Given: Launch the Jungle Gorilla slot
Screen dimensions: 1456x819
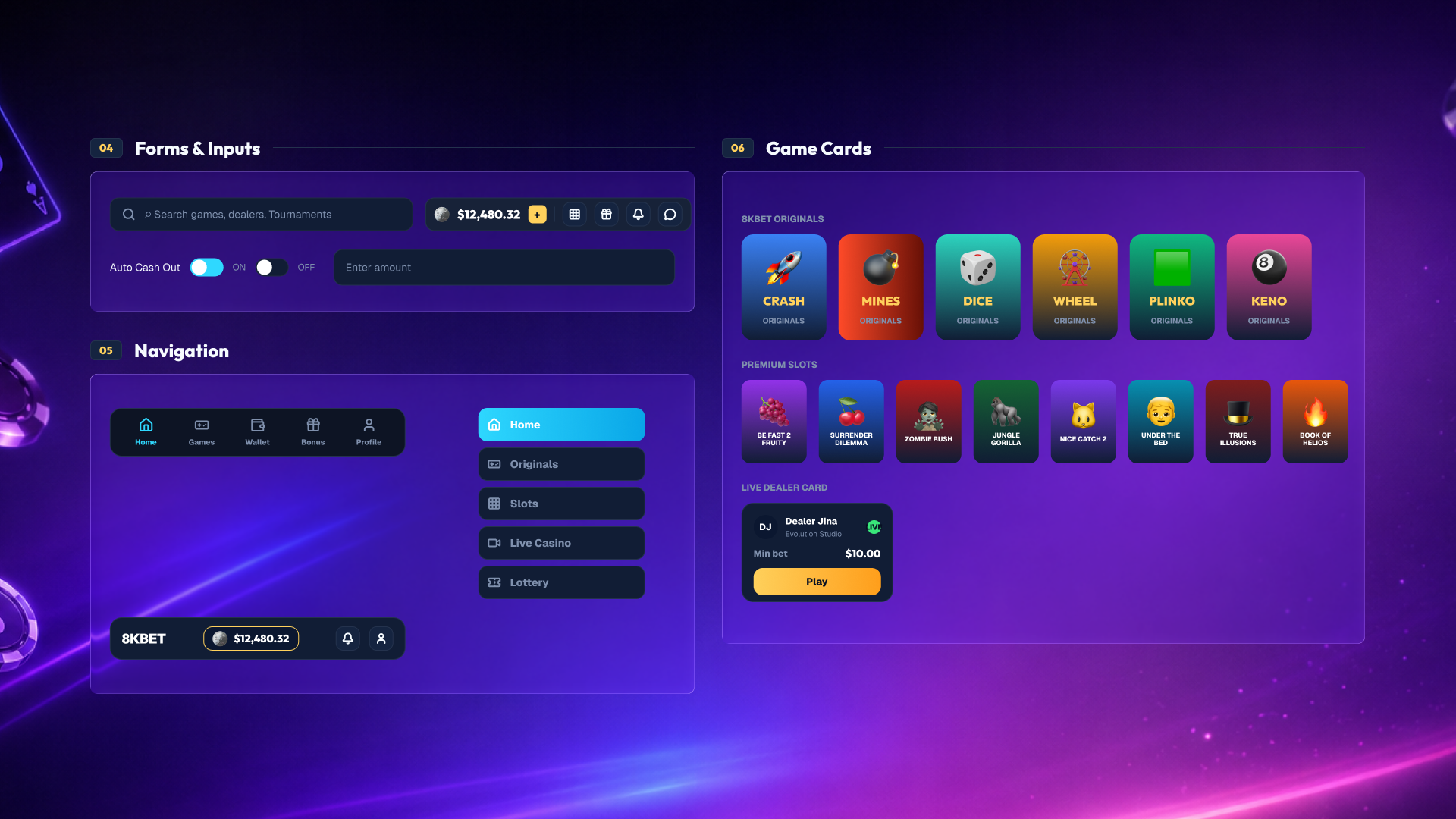Looking at the screenshot, I should pos(1006,422).
